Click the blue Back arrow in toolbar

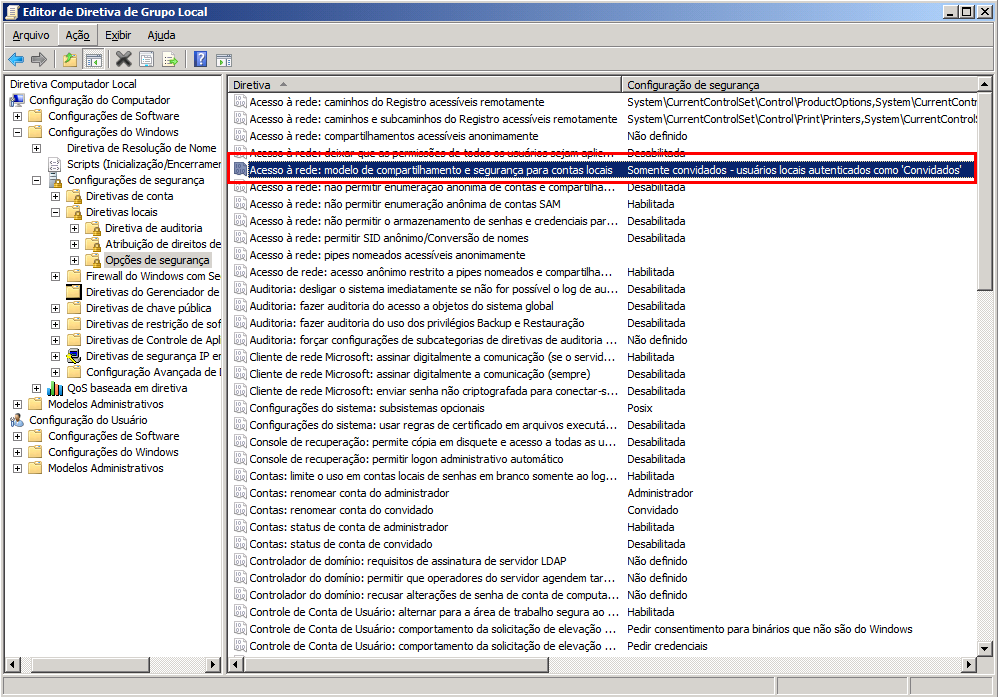pyautogui.click(x=16, y=59)
